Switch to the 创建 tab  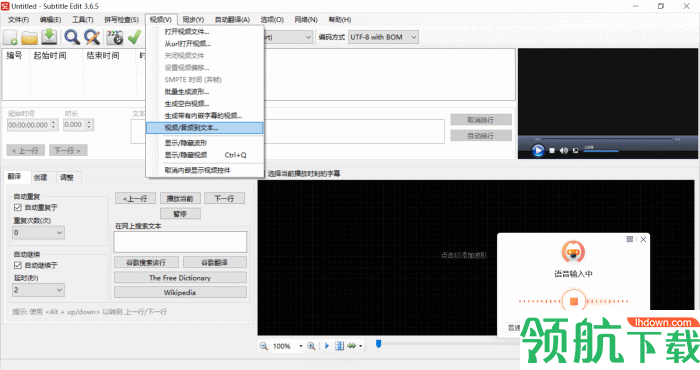41,178
